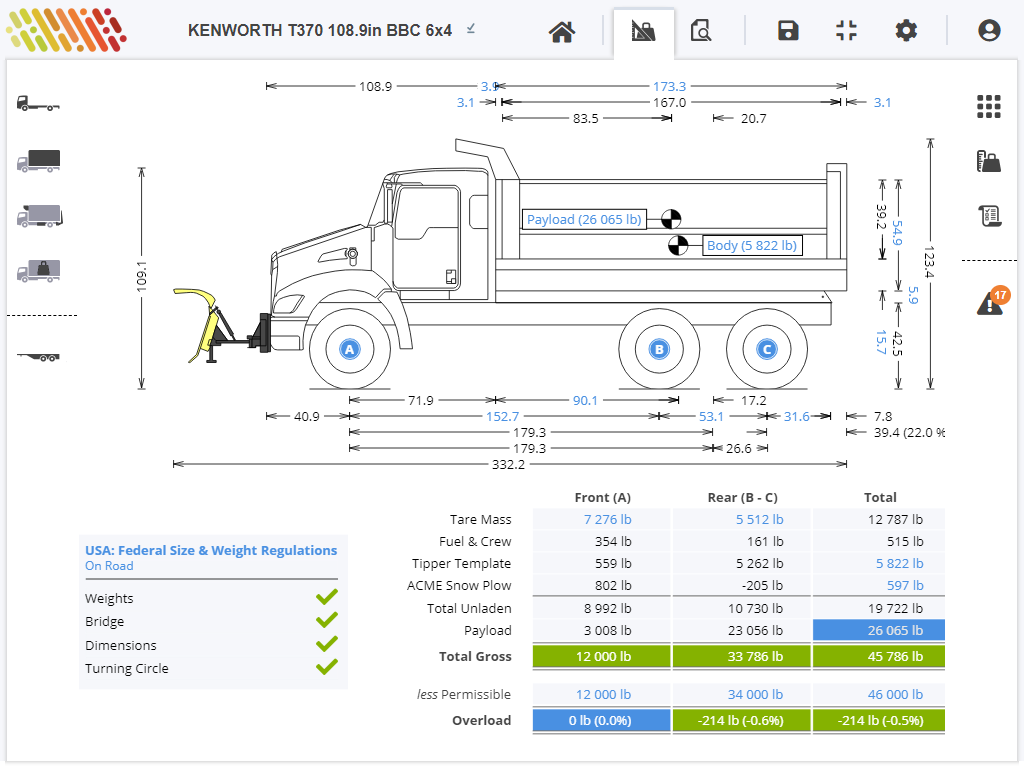Click the highlighted total payload 26 065 lb cell
1024x768 pixels.
(x=878, y=630)
